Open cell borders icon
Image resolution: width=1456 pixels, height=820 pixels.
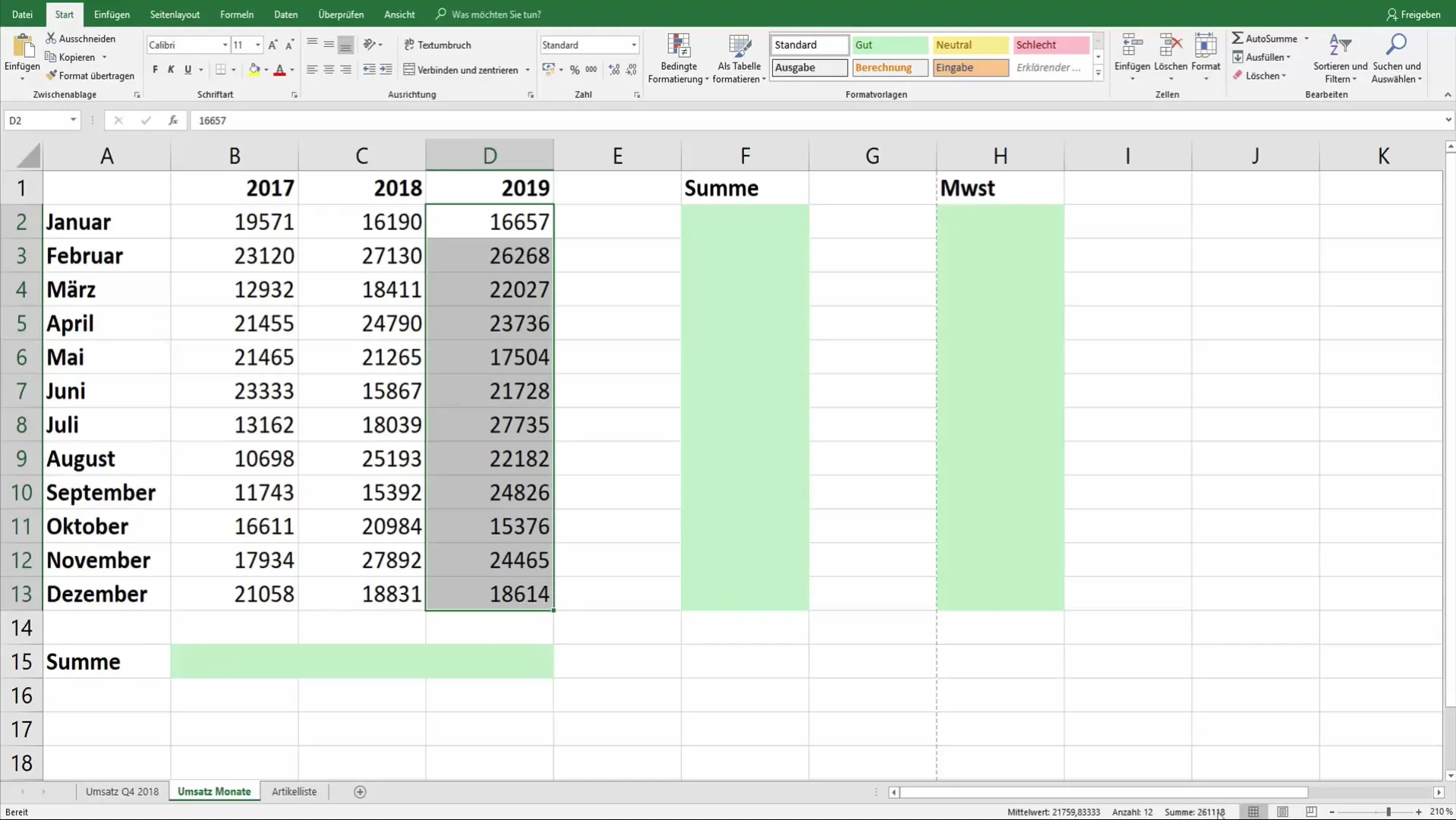click(221, 70)
